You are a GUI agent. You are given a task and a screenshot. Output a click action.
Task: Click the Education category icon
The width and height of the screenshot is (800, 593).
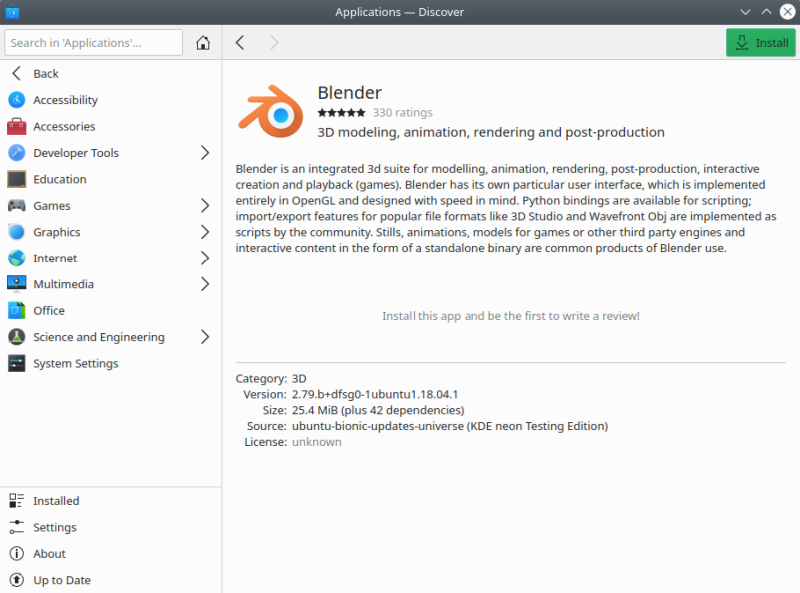coord(16,179)
